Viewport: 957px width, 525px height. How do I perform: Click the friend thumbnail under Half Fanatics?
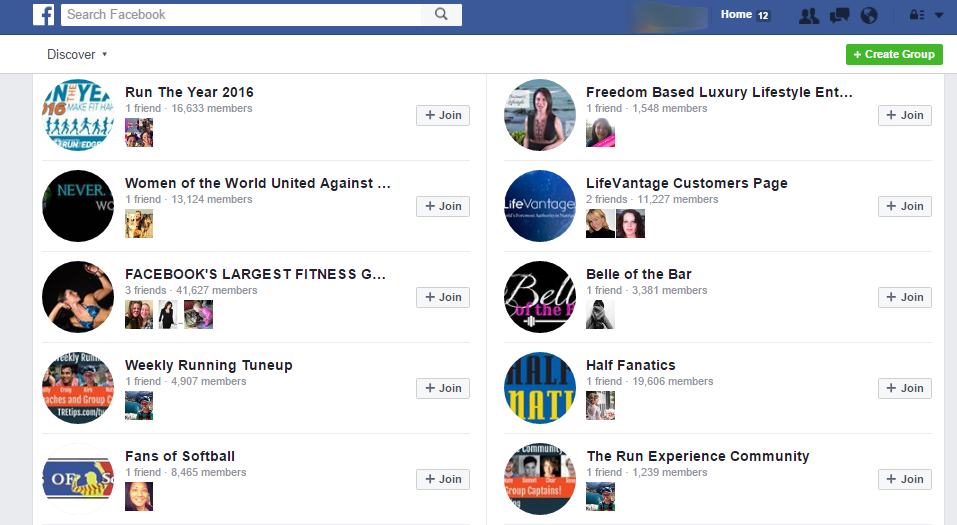pyautogui.click(x=600, y=405)
